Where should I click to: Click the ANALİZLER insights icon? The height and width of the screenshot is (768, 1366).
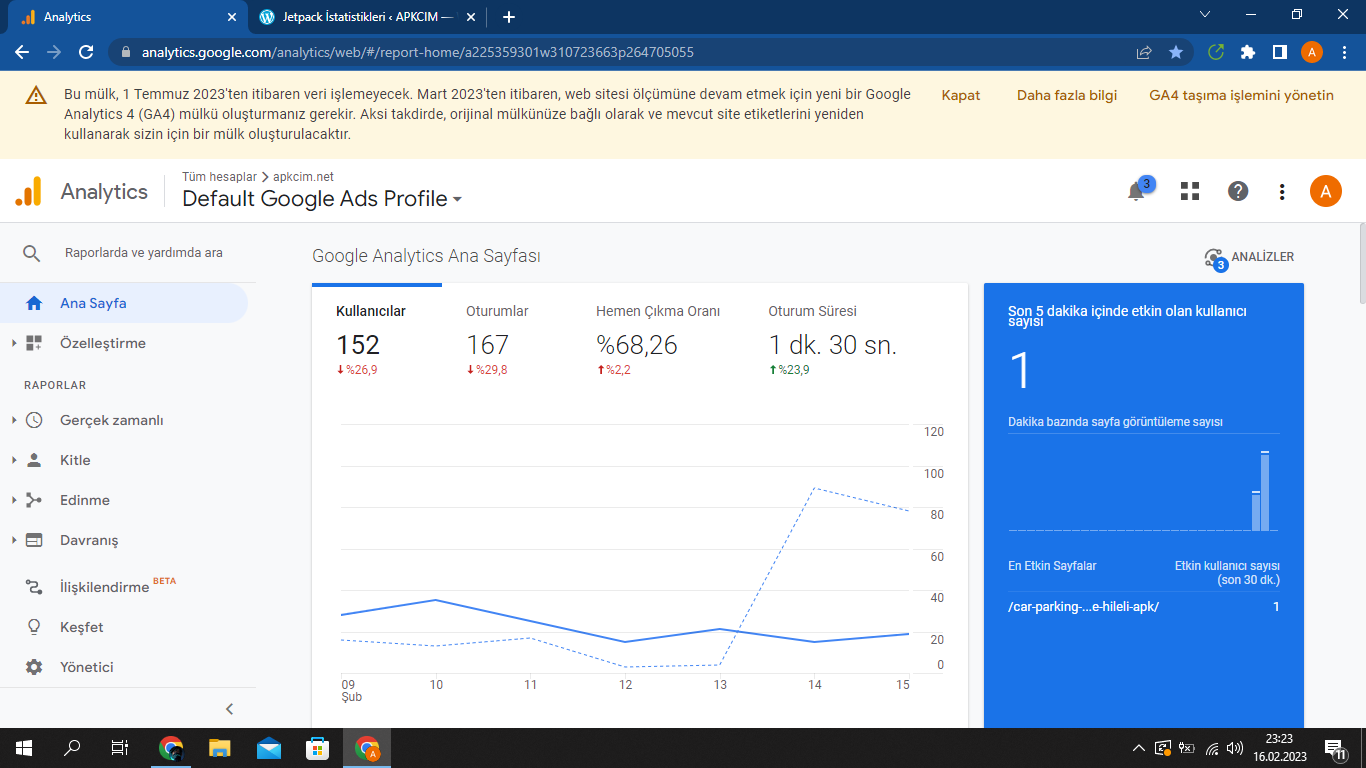click(x=1214, y=258)
